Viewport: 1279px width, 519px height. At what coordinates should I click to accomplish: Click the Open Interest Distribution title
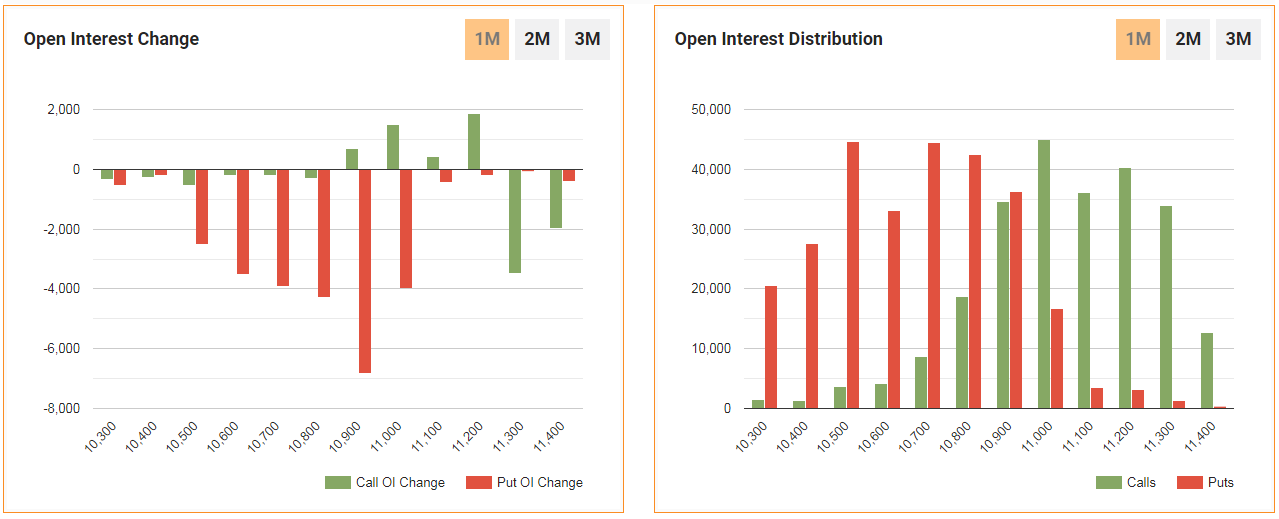[778, 40]
